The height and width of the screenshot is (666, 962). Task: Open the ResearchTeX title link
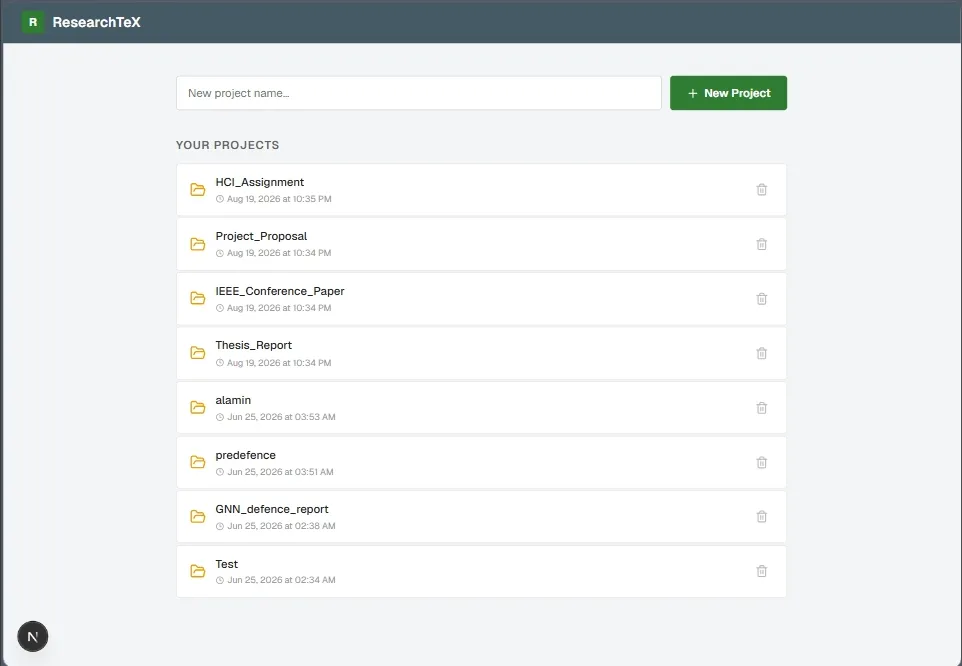pyautogui.click(x=96, y=22)
